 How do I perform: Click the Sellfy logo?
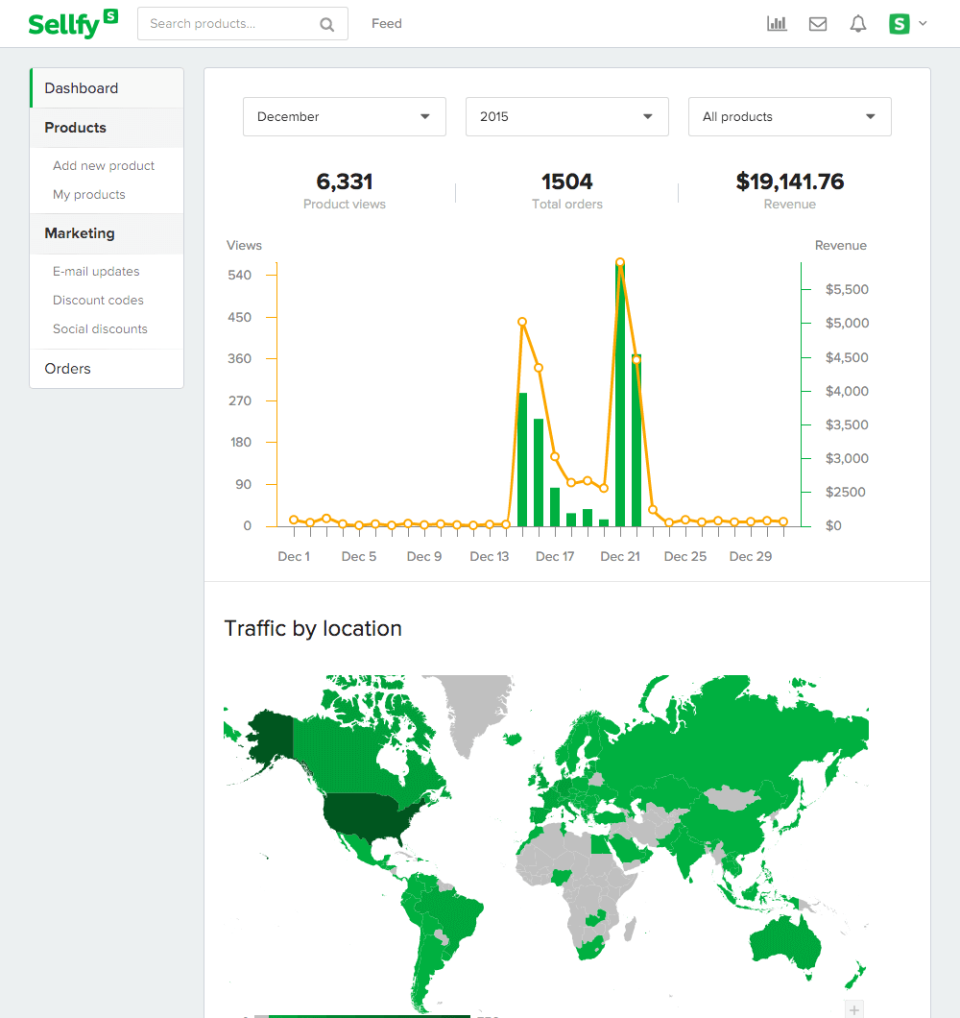[x=72, y=23]
